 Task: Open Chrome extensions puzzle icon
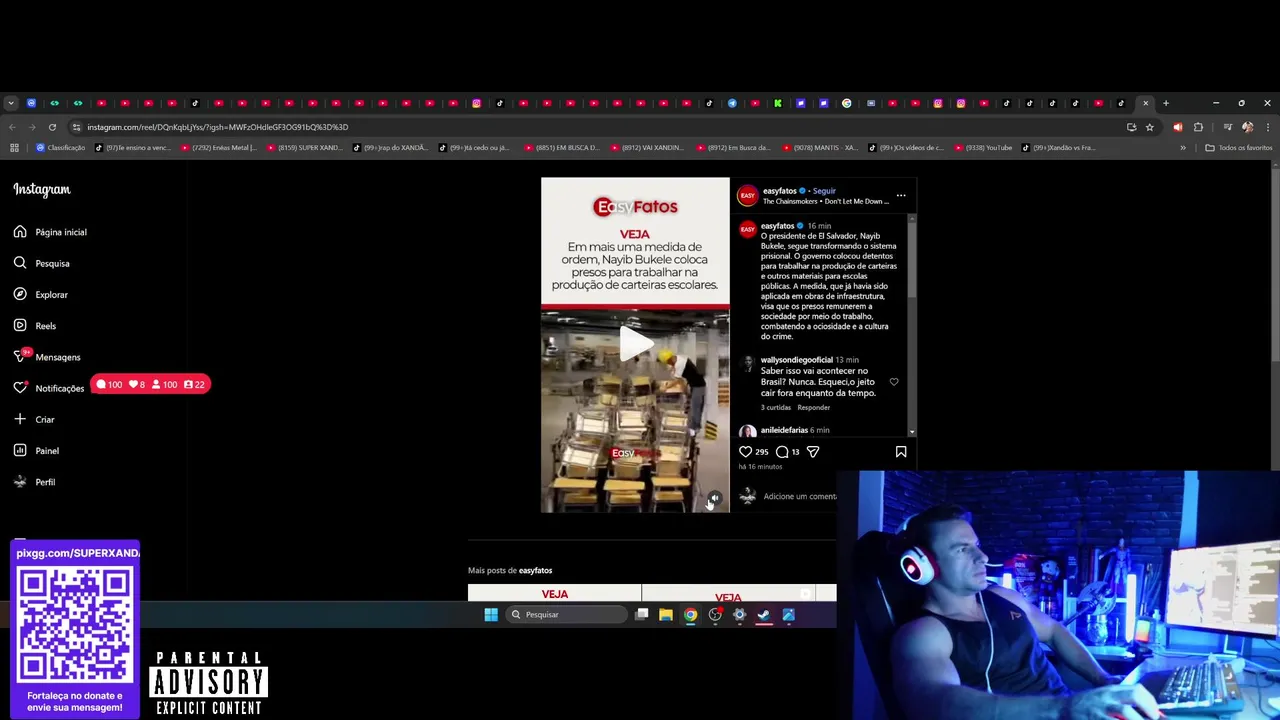point(1198,127)
